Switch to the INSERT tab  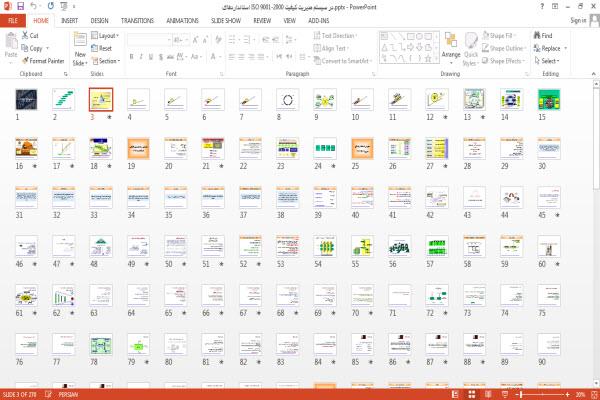pyautogui.click(x=69, y=21)
